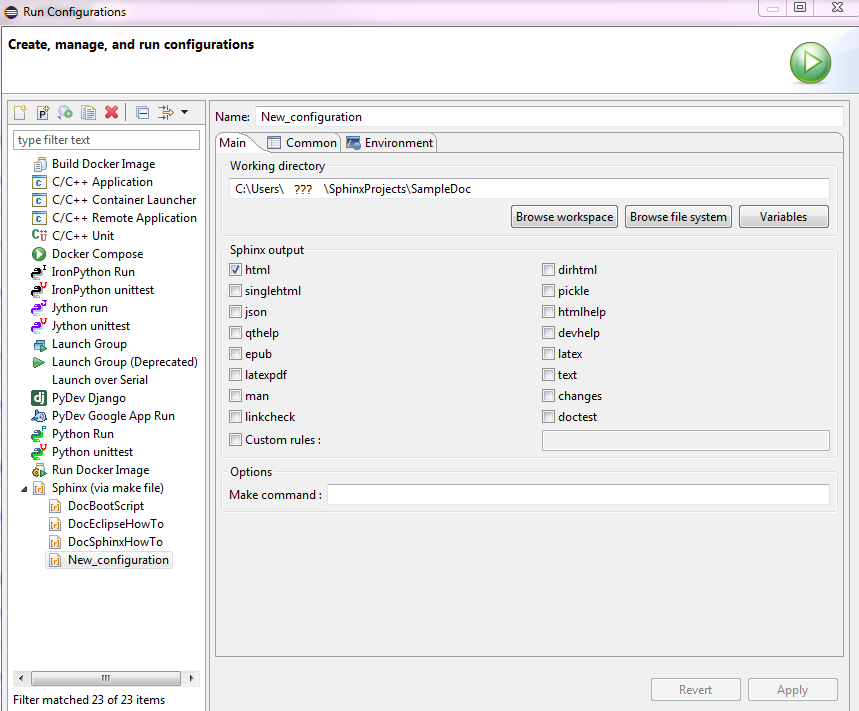Click the IronPython unittest icon
The width and height of the screenshot is (859, 711).
(x=38, y=289)
